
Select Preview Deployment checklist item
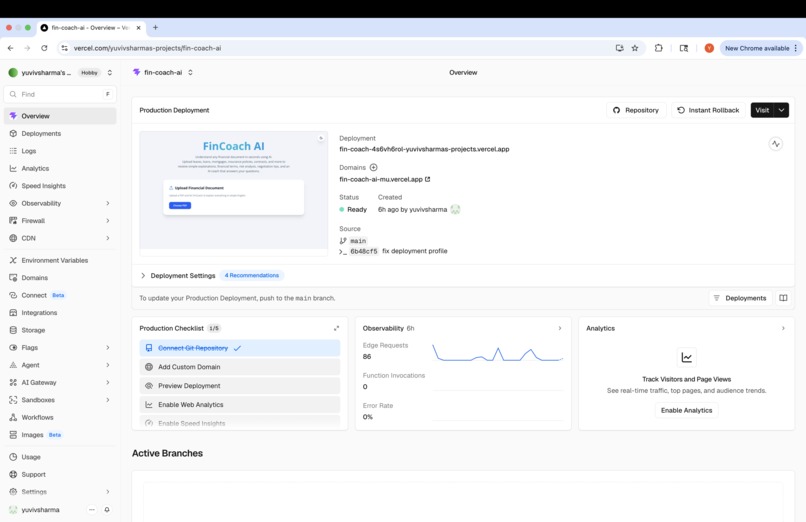tap(240, 386)
